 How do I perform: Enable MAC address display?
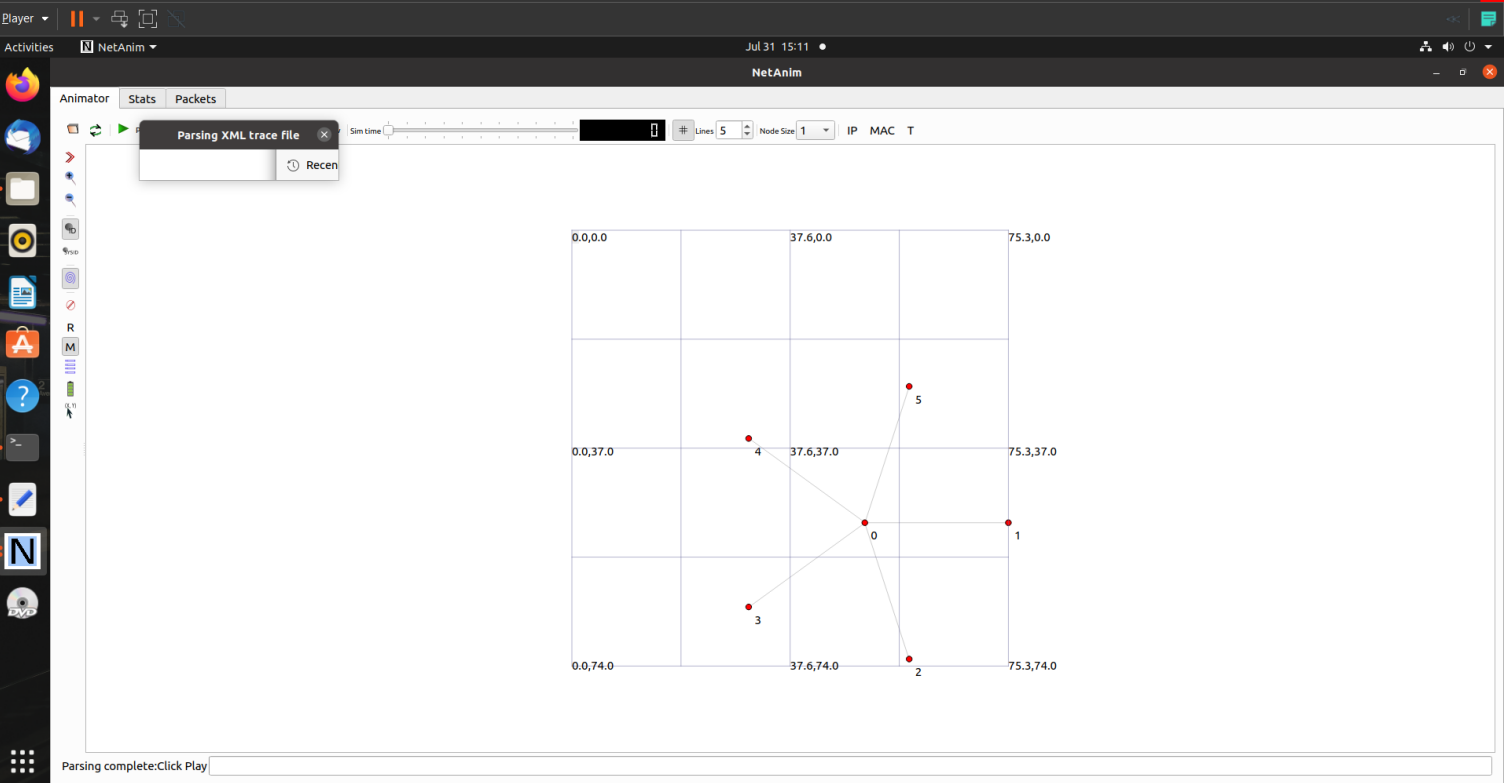(x=881, y=130)
